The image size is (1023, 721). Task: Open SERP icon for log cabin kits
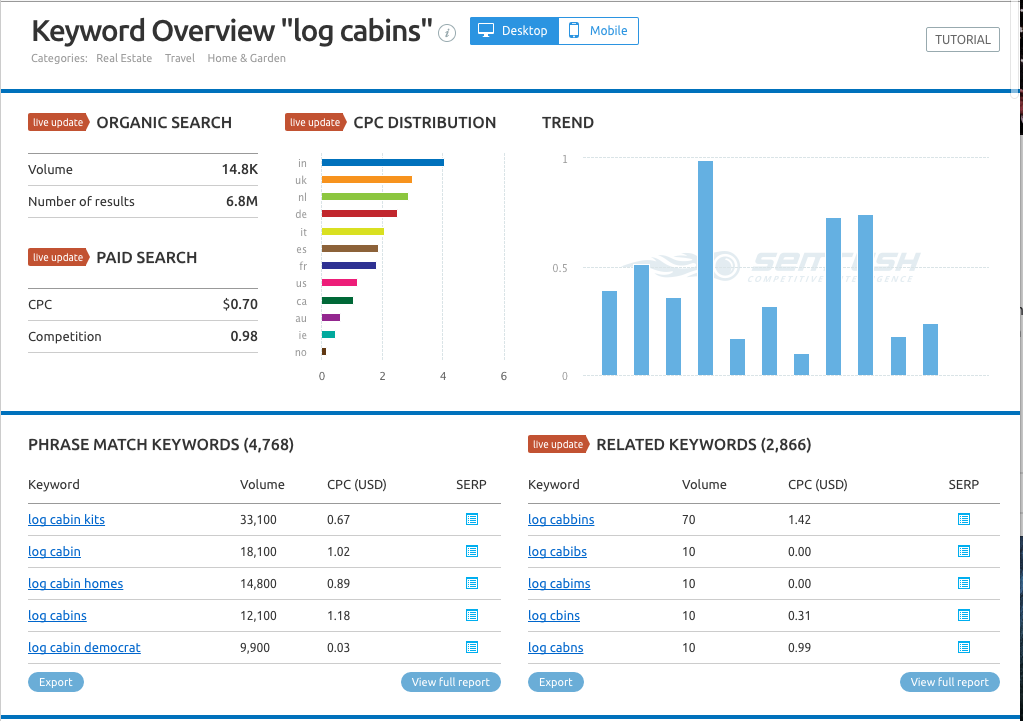click(x=472, y=519)
